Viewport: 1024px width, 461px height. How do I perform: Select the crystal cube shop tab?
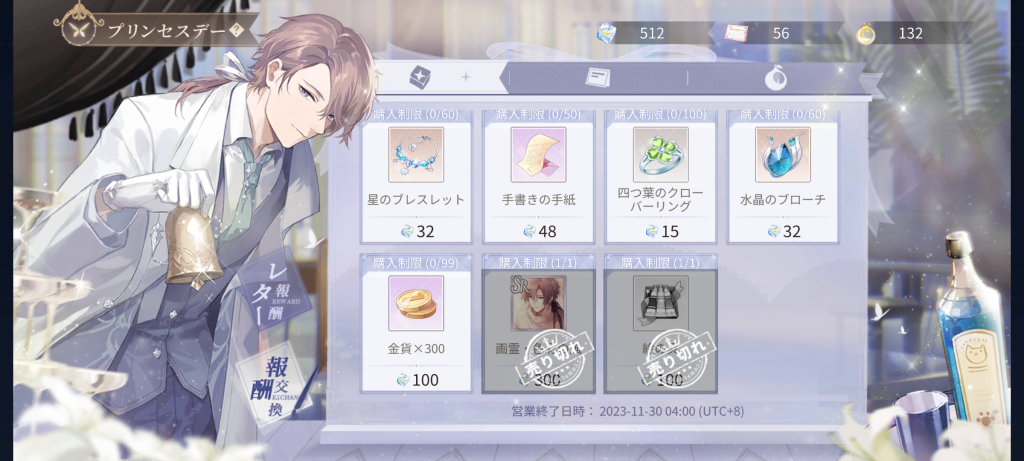420,78
